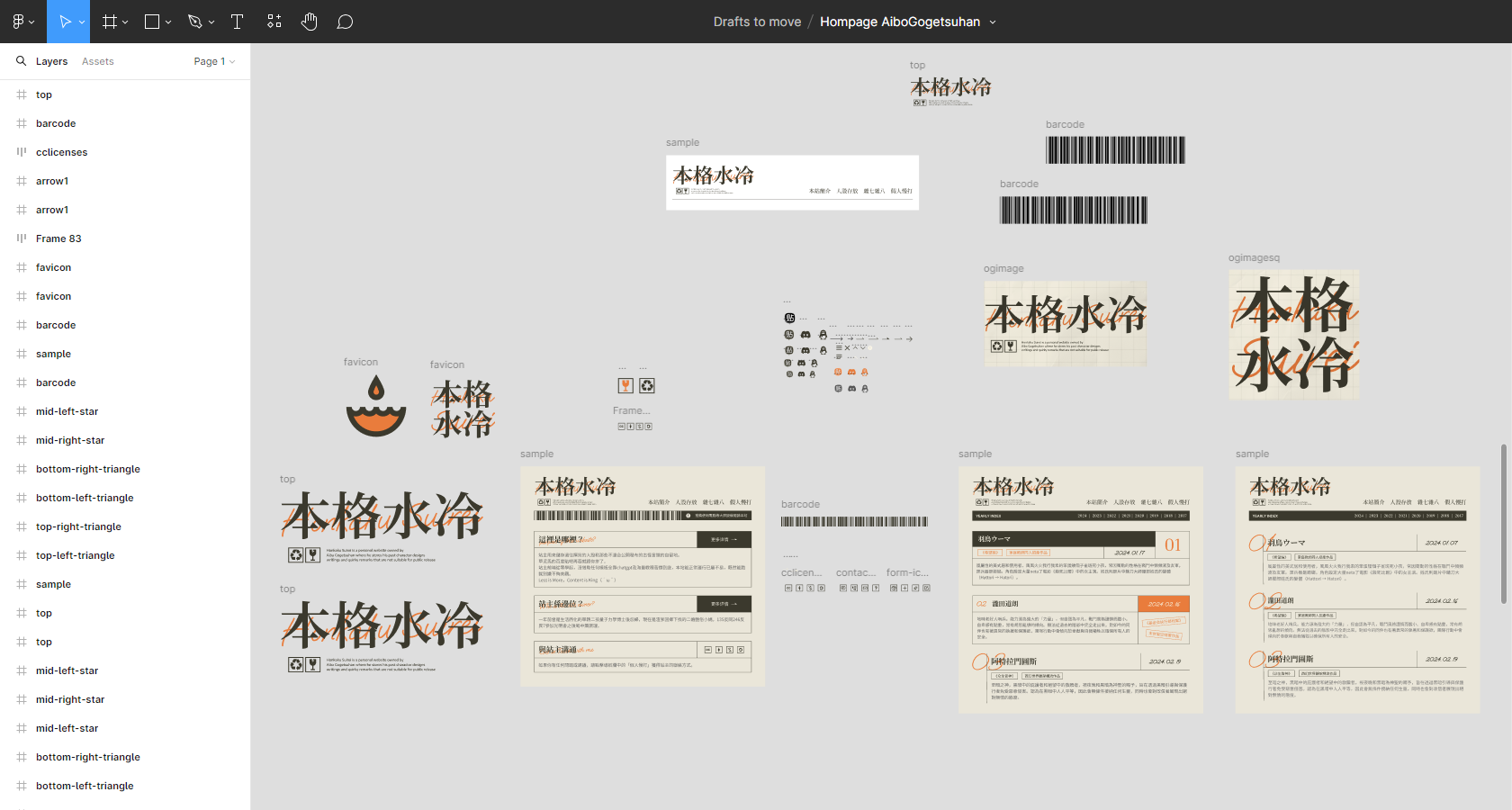
Task: Open the Frame tool options arrow
Action: click(x=125, y=22)
